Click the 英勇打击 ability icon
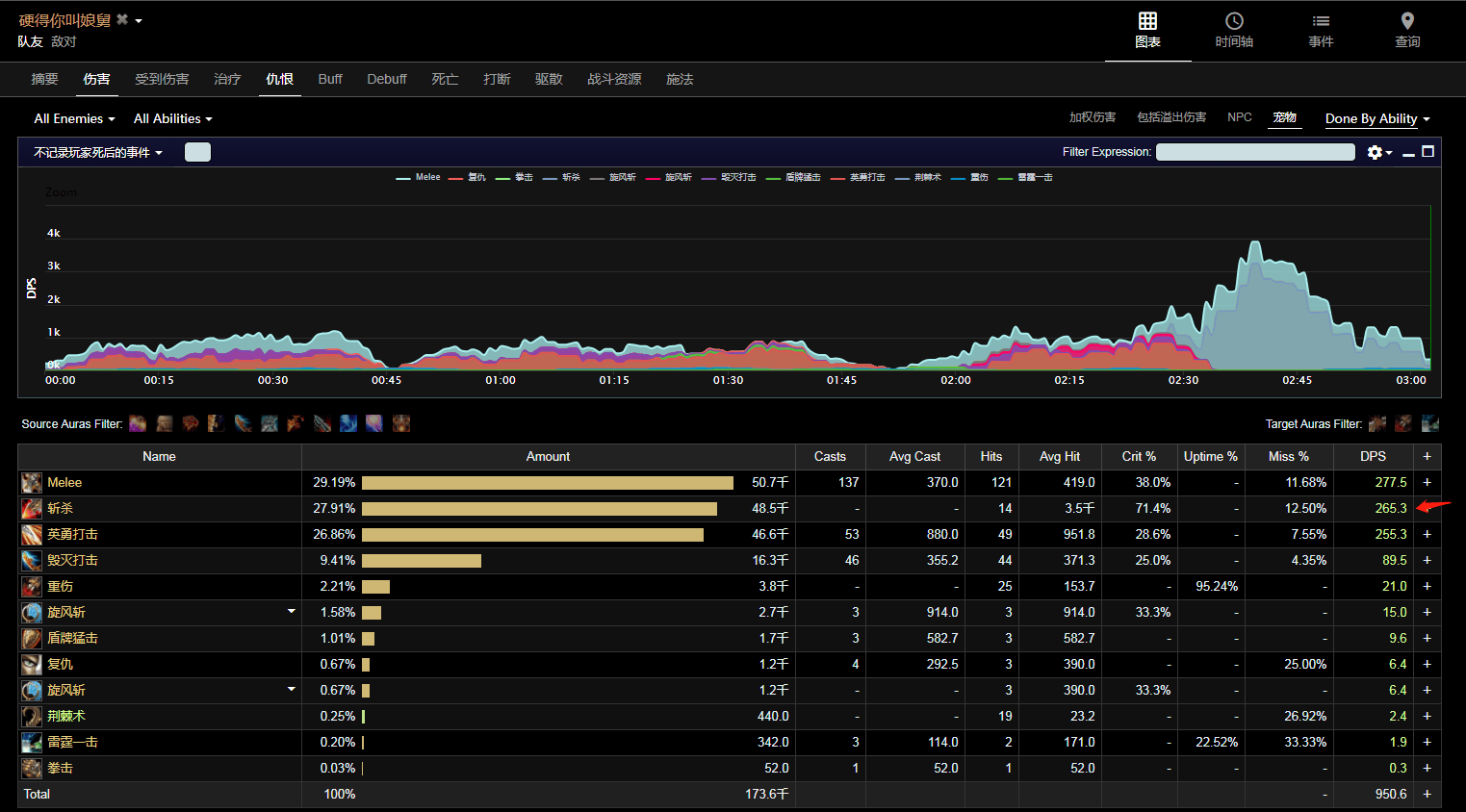 coord(32,535)
